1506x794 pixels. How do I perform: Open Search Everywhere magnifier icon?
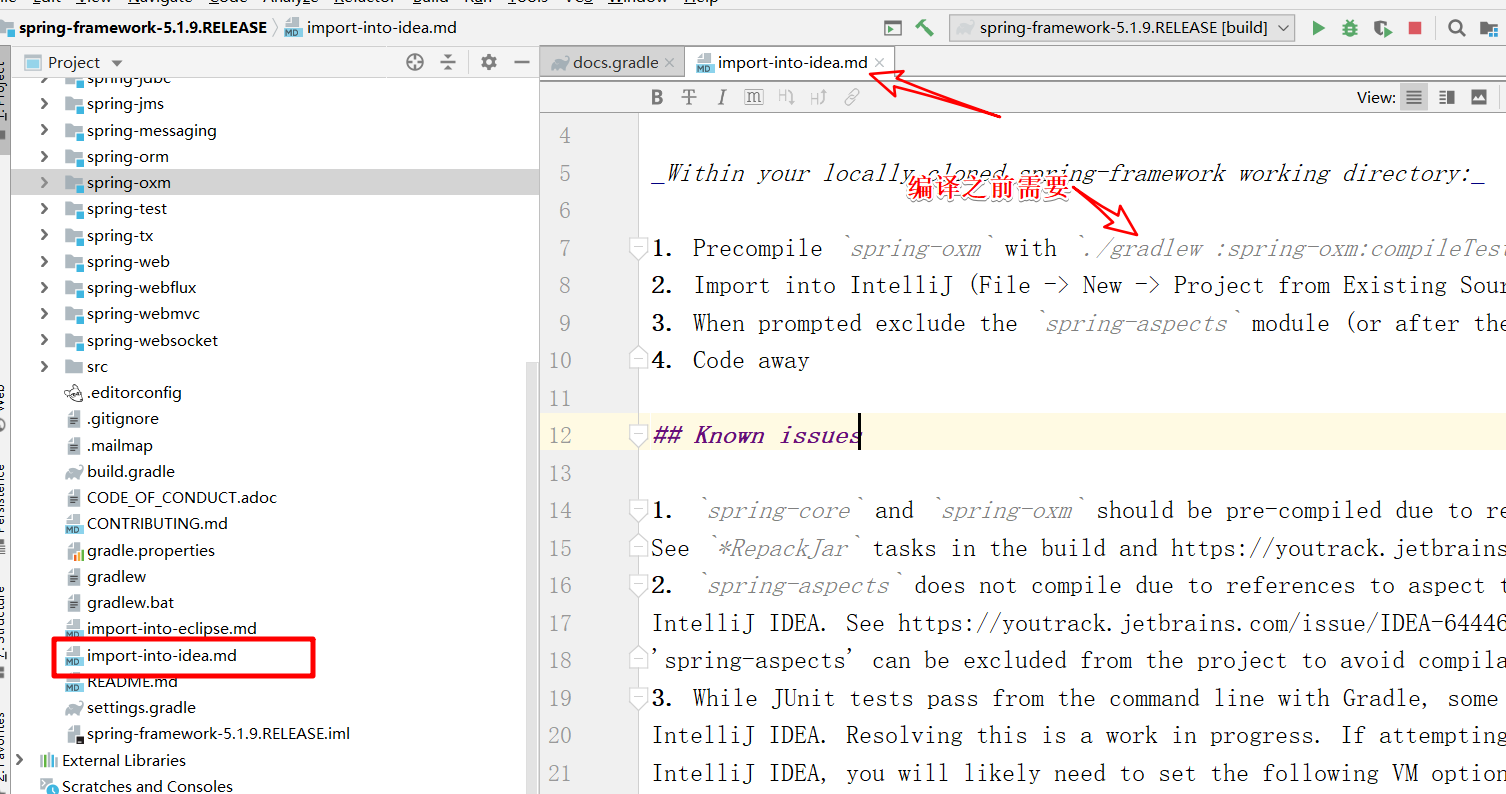1457,28
